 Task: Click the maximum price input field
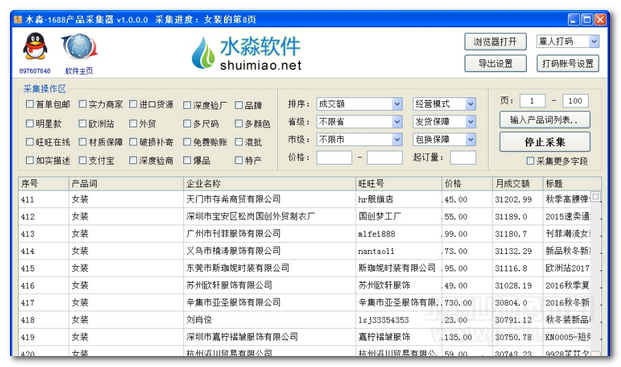click(385, 157)
